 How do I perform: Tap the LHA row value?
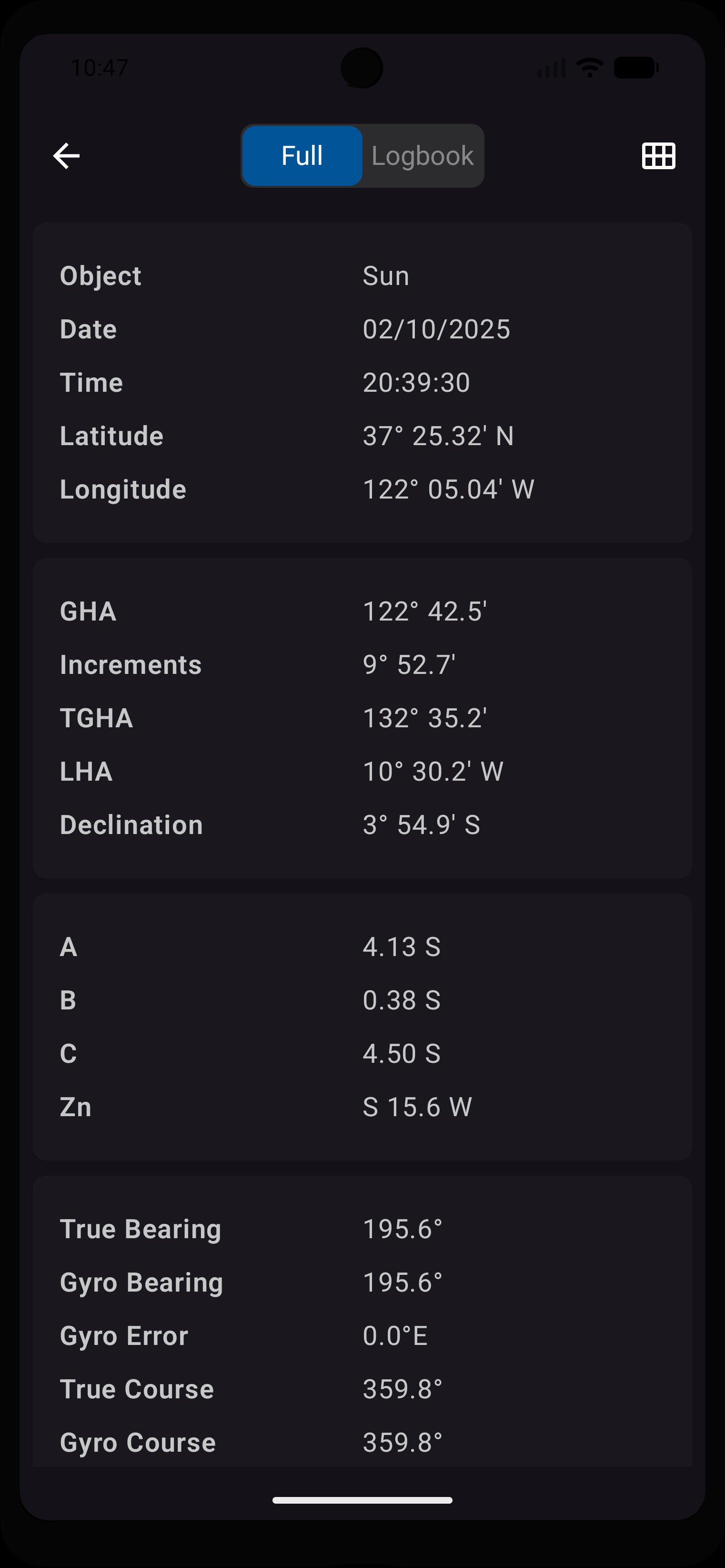coord(433,772)
